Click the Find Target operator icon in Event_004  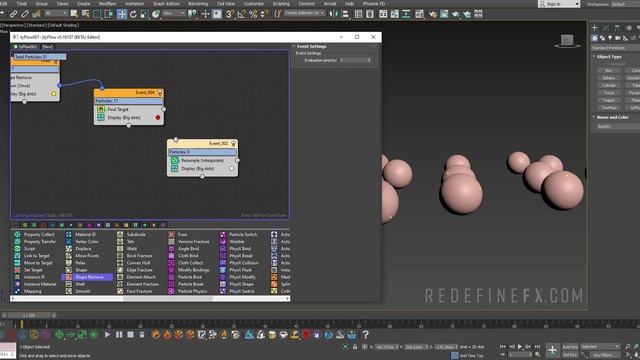click(101, 109)
